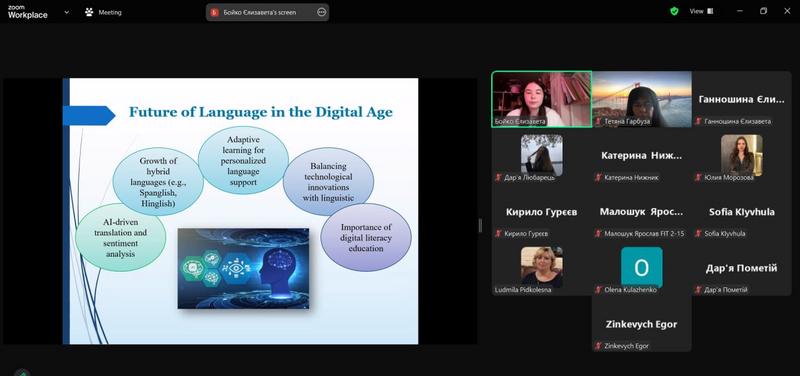Open the Zoom Workplace dropdown chevron

[66, 12]
